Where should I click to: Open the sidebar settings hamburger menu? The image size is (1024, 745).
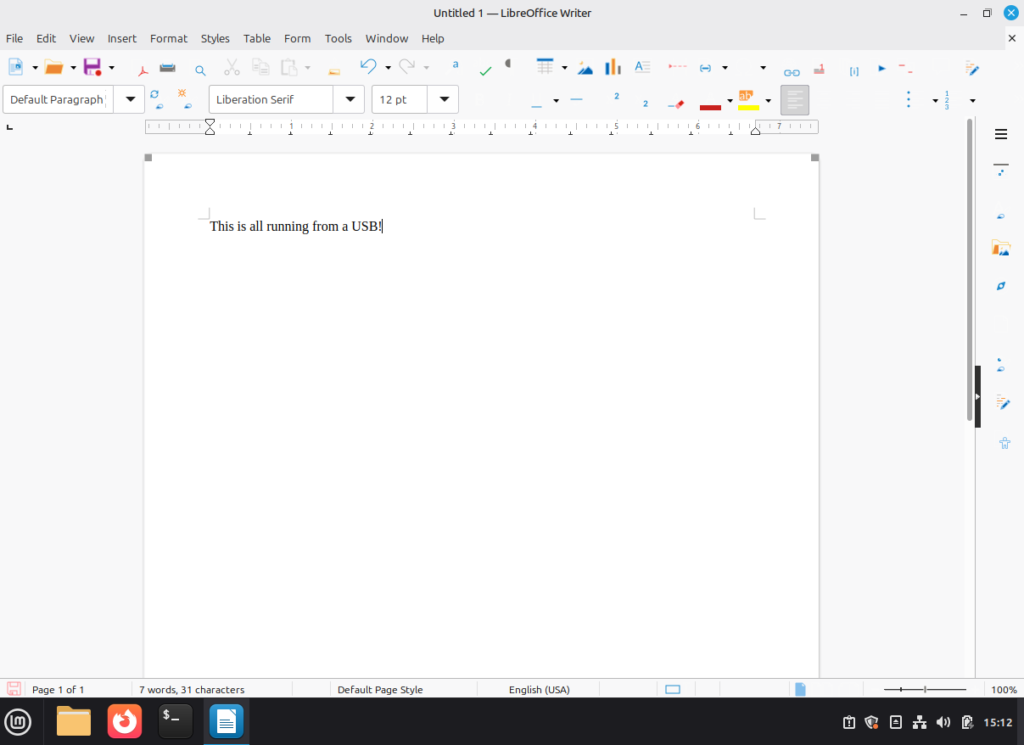click(1000, 134)
